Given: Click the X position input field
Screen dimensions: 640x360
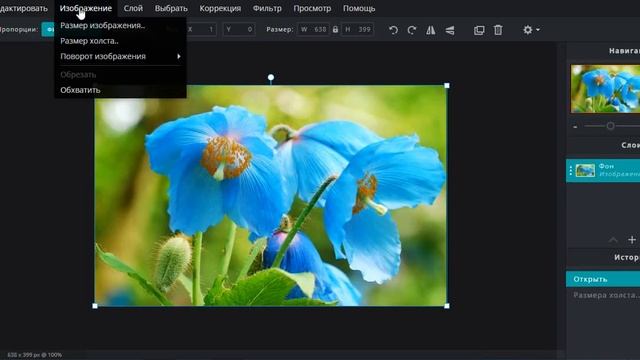Looking at the screenshot, I should tap(200, 29).
